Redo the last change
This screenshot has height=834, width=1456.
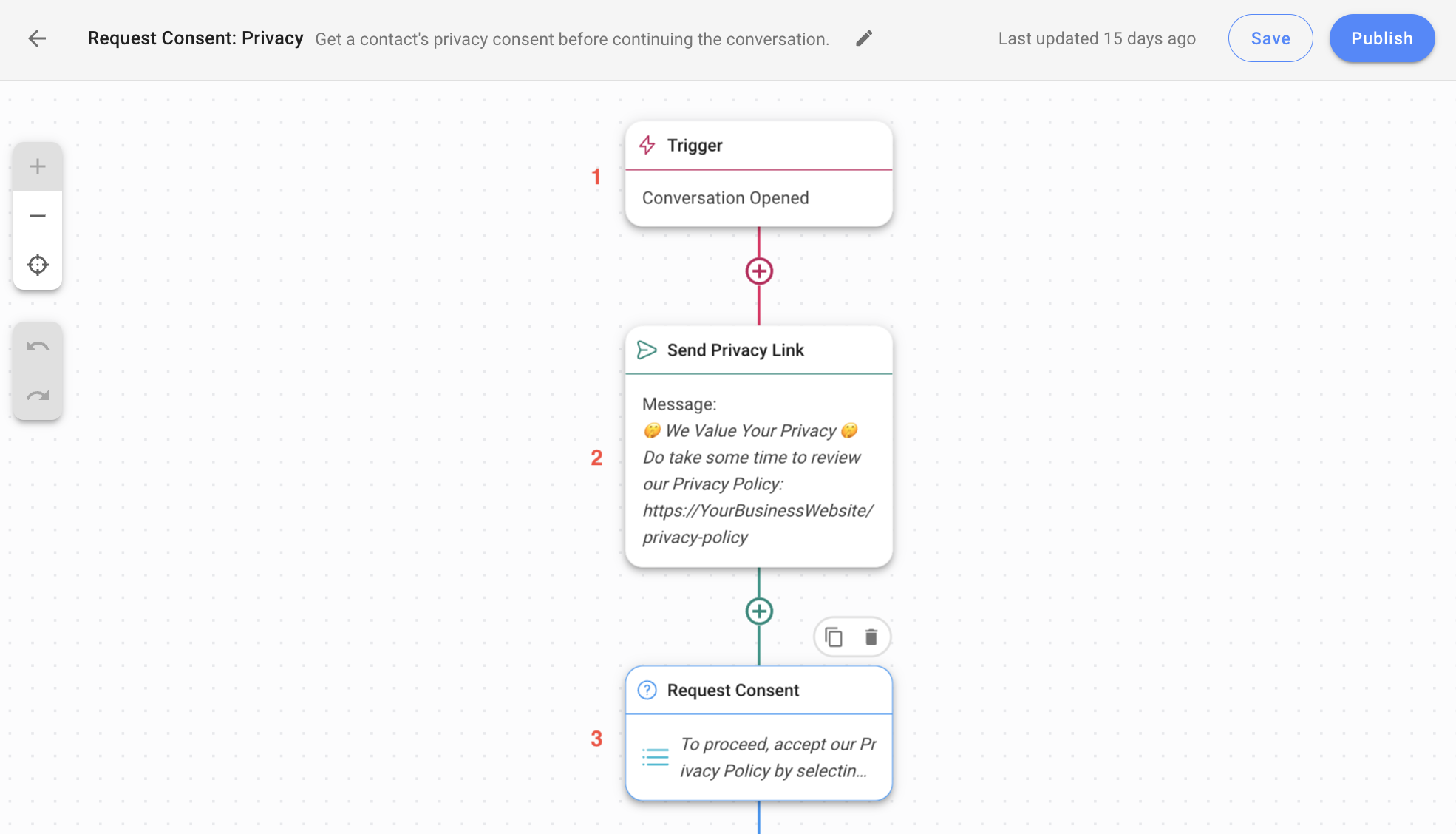pos(37,396)
